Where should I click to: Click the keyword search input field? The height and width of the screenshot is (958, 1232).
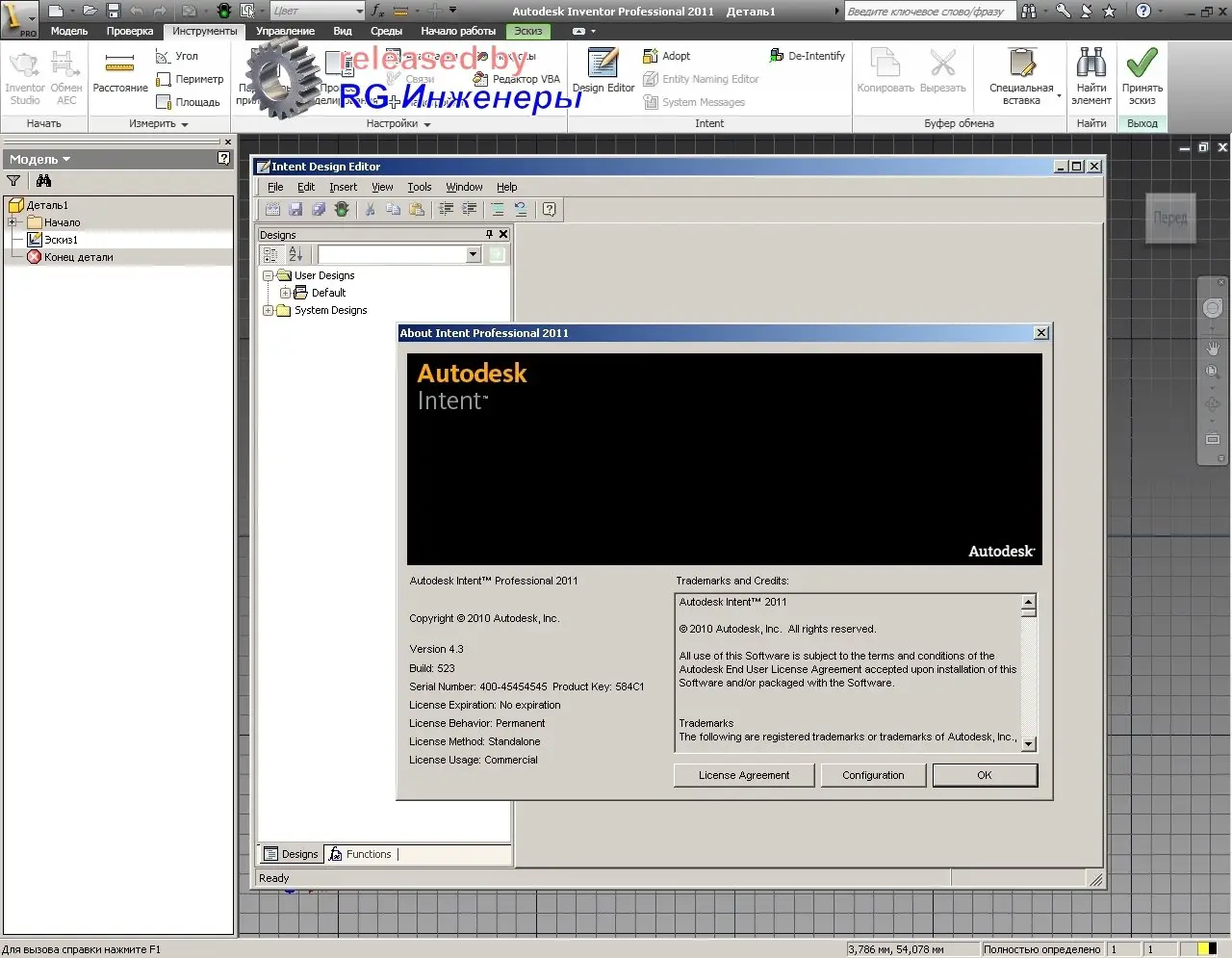point(929,11)
